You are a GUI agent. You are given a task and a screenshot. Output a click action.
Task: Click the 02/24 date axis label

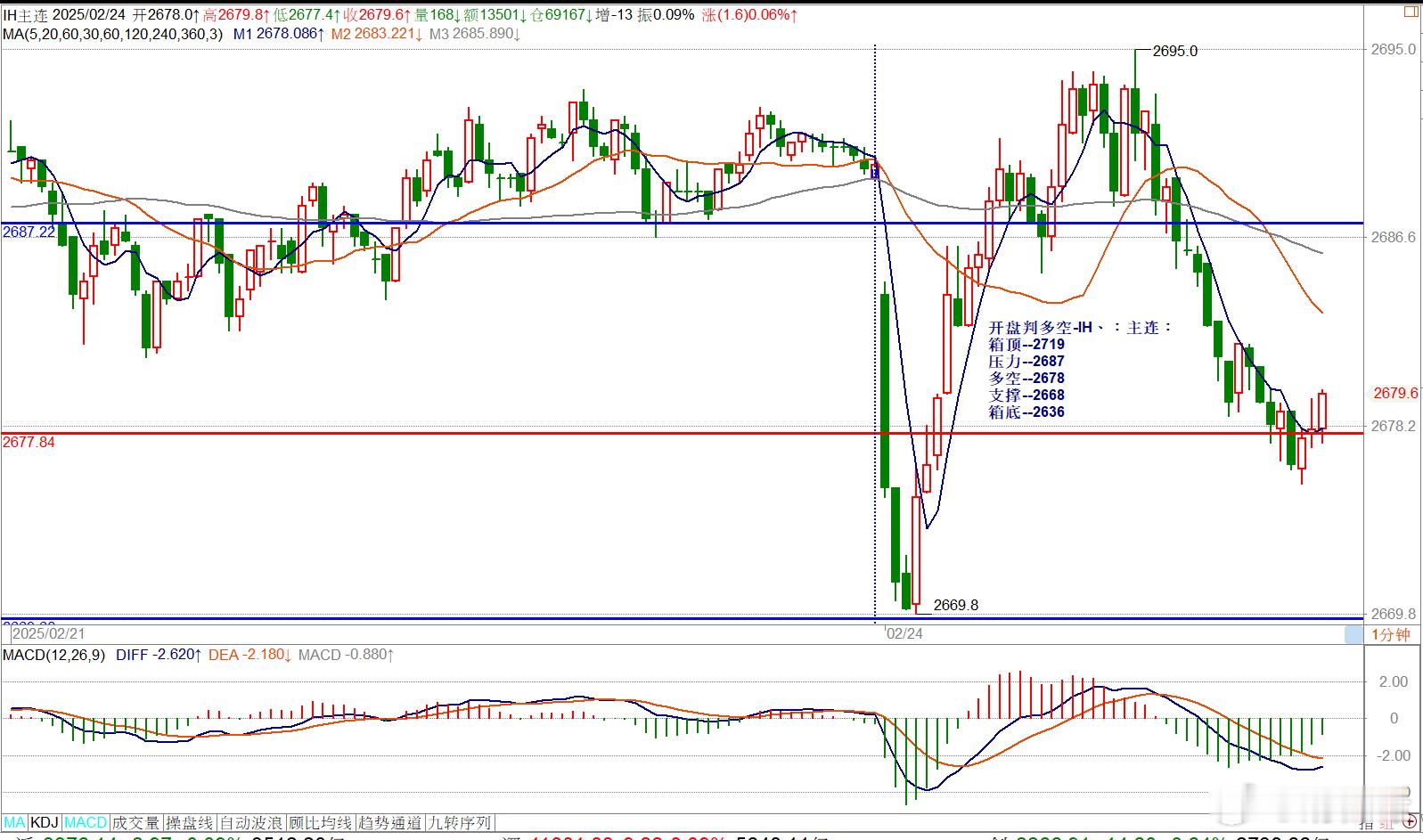pyautogui.click(x=904, y=633)
